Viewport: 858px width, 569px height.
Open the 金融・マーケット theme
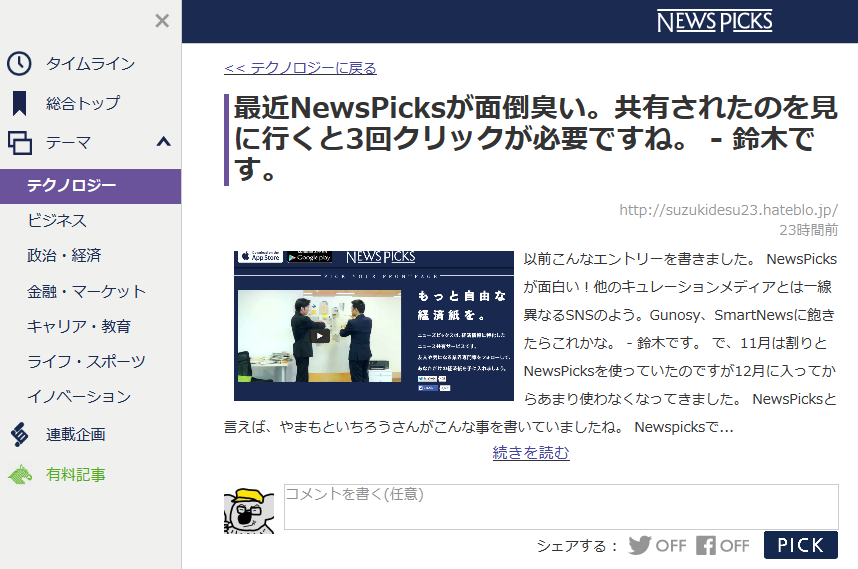86,291
